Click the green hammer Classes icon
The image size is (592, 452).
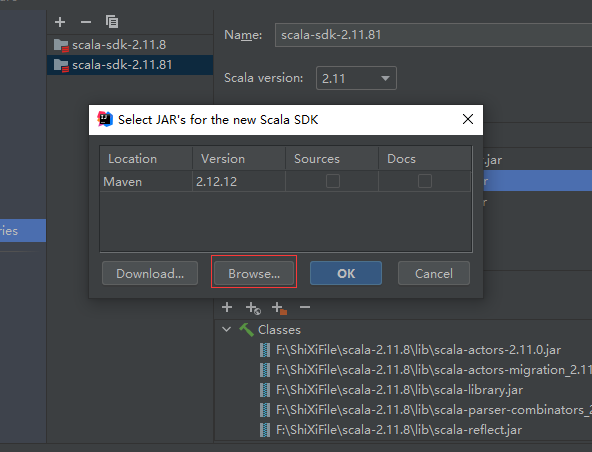[247, 330]
